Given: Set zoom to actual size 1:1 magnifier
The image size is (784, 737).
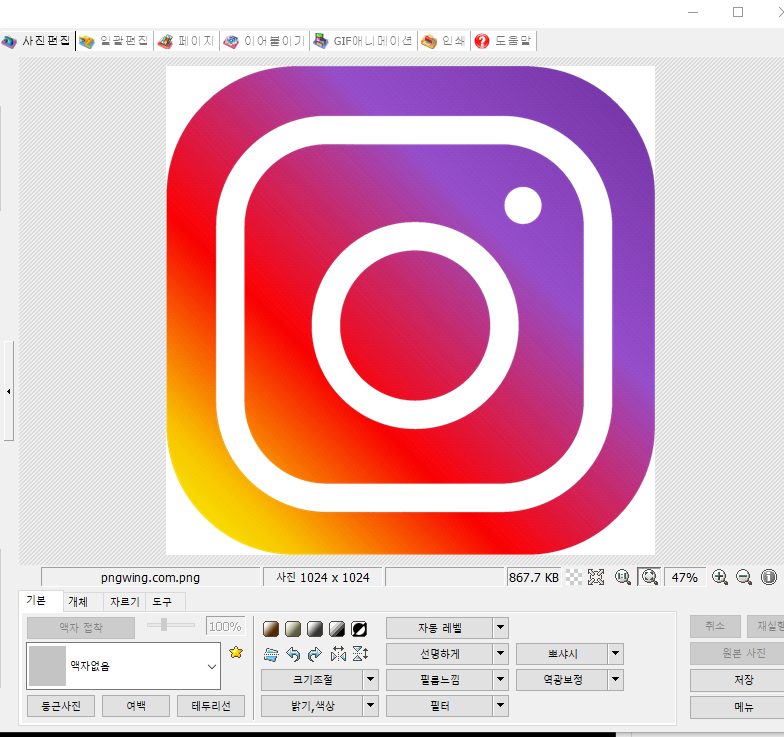Looking at the screenshot, I should click(x=622, y=577).
